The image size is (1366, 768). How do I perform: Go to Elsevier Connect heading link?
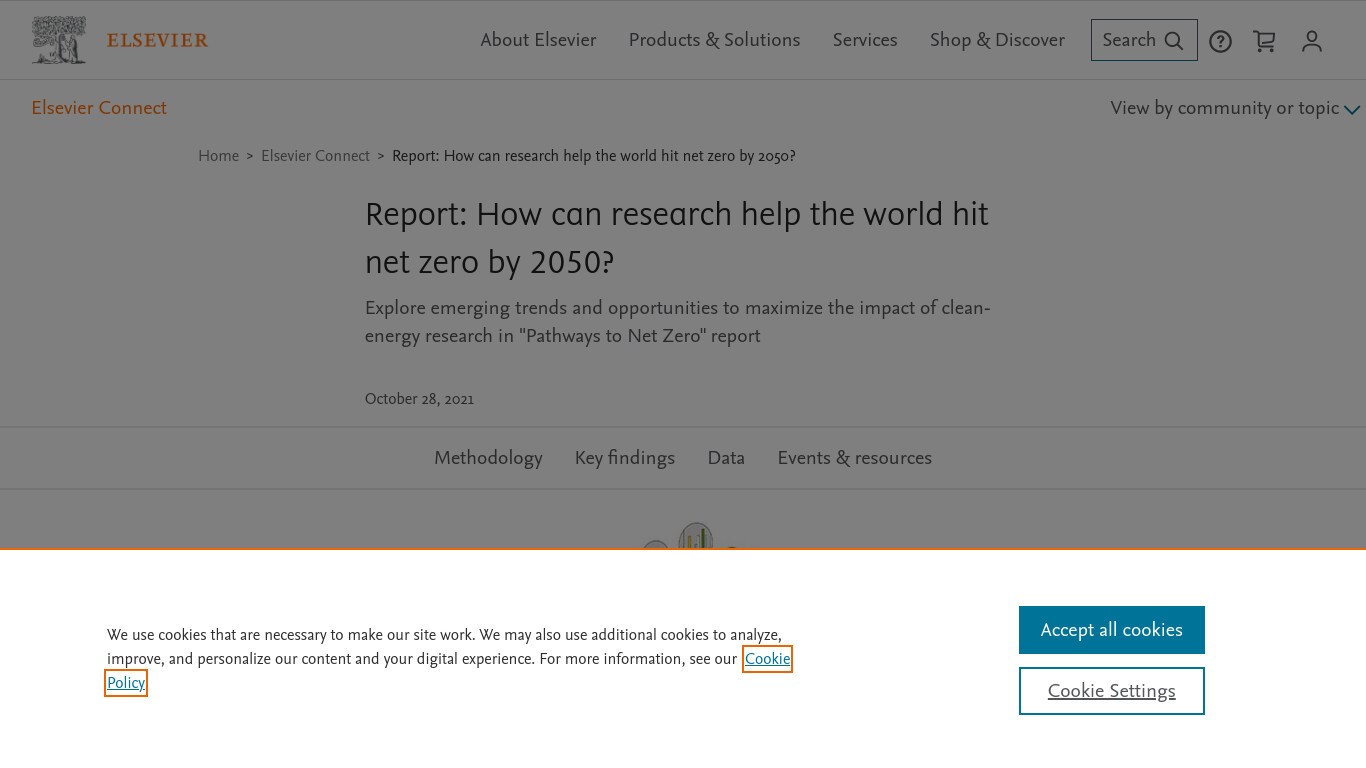[x=99, y=108]
